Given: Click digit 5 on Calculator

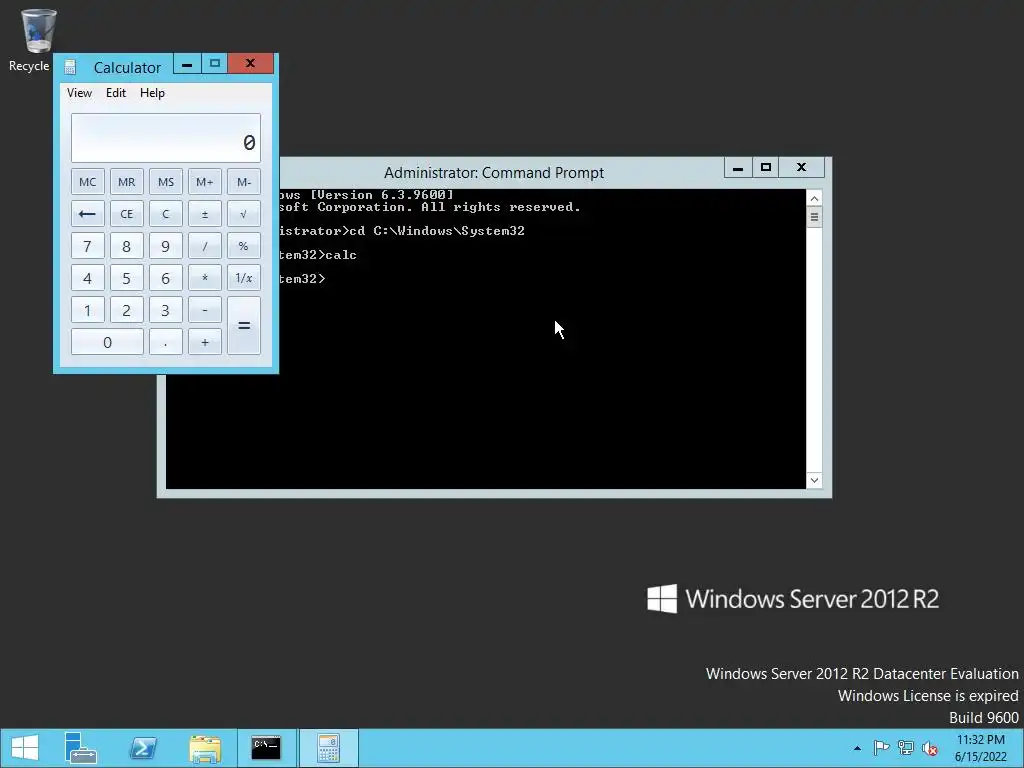Looking at the screenshot, I should 127,278.
